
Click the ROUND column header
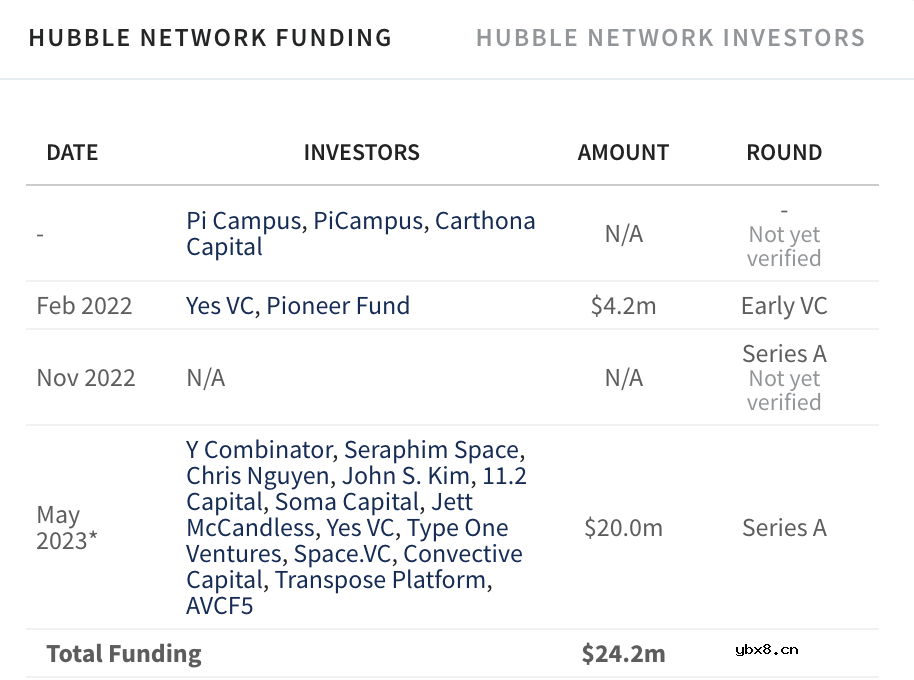pyautogui.click(x=784, y=153)
